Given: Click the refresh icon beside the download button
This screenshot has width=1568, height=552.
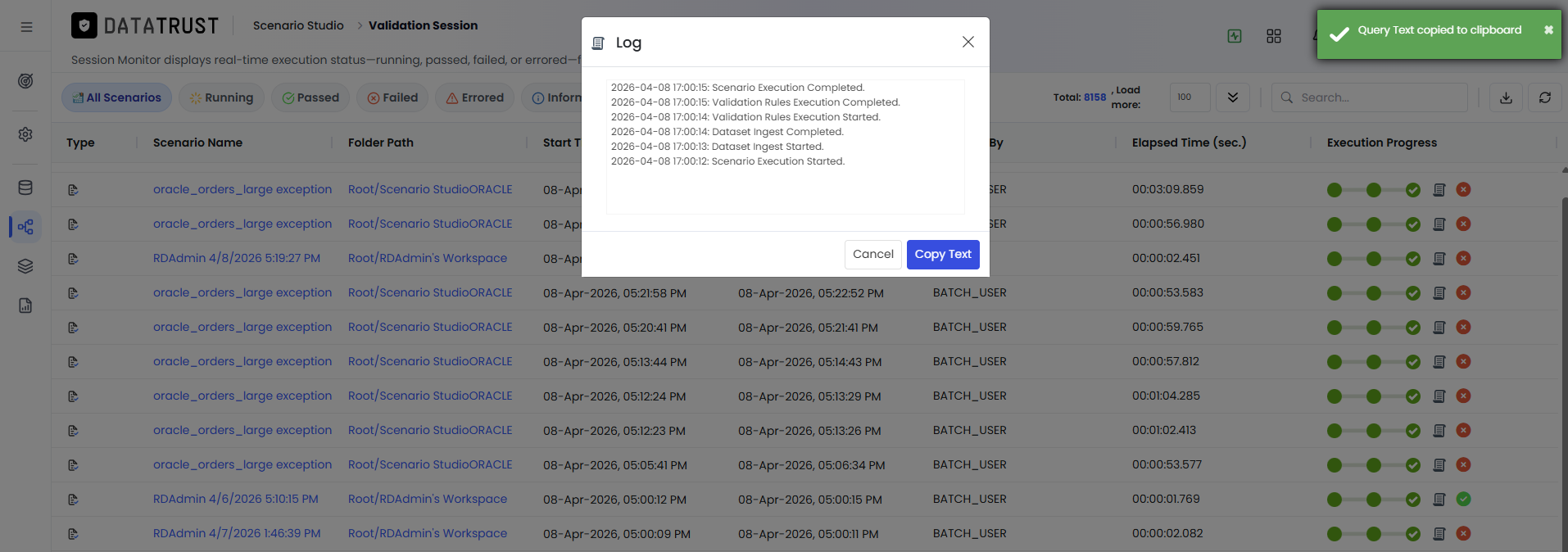Looking at the screenshot, I should click(x=1545, y=97).
